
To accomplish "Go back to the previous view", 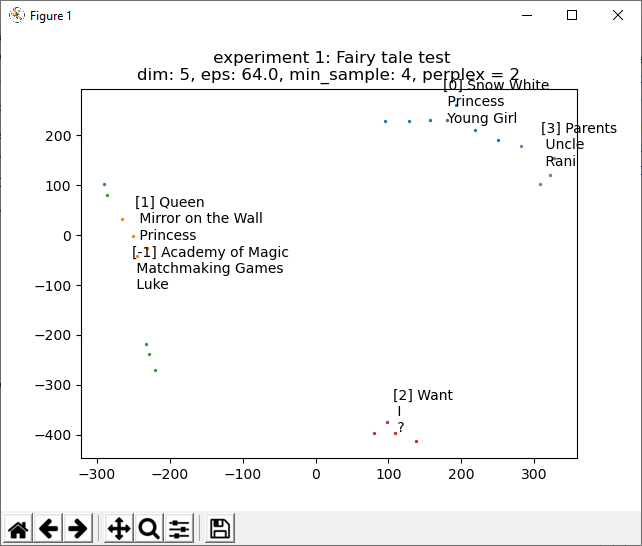I will coord(48,529).
